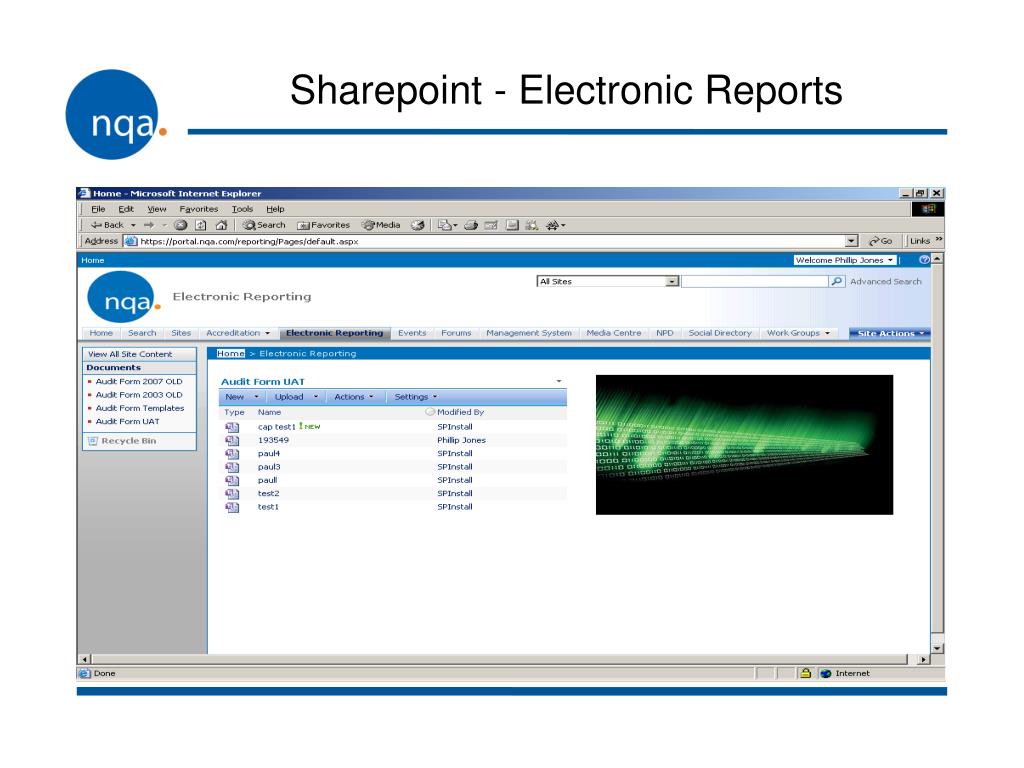Open the Sites navigation tab
Screen dimensions: 1024x768
(x=181, y=333)
